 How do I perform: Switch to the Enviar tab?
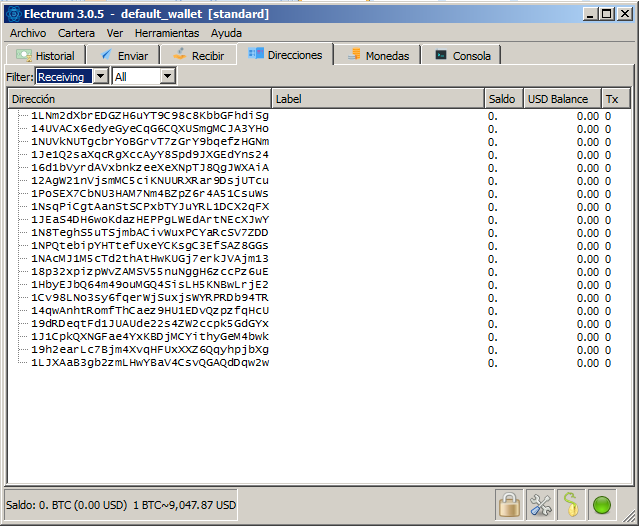click(x=124, y=55)
